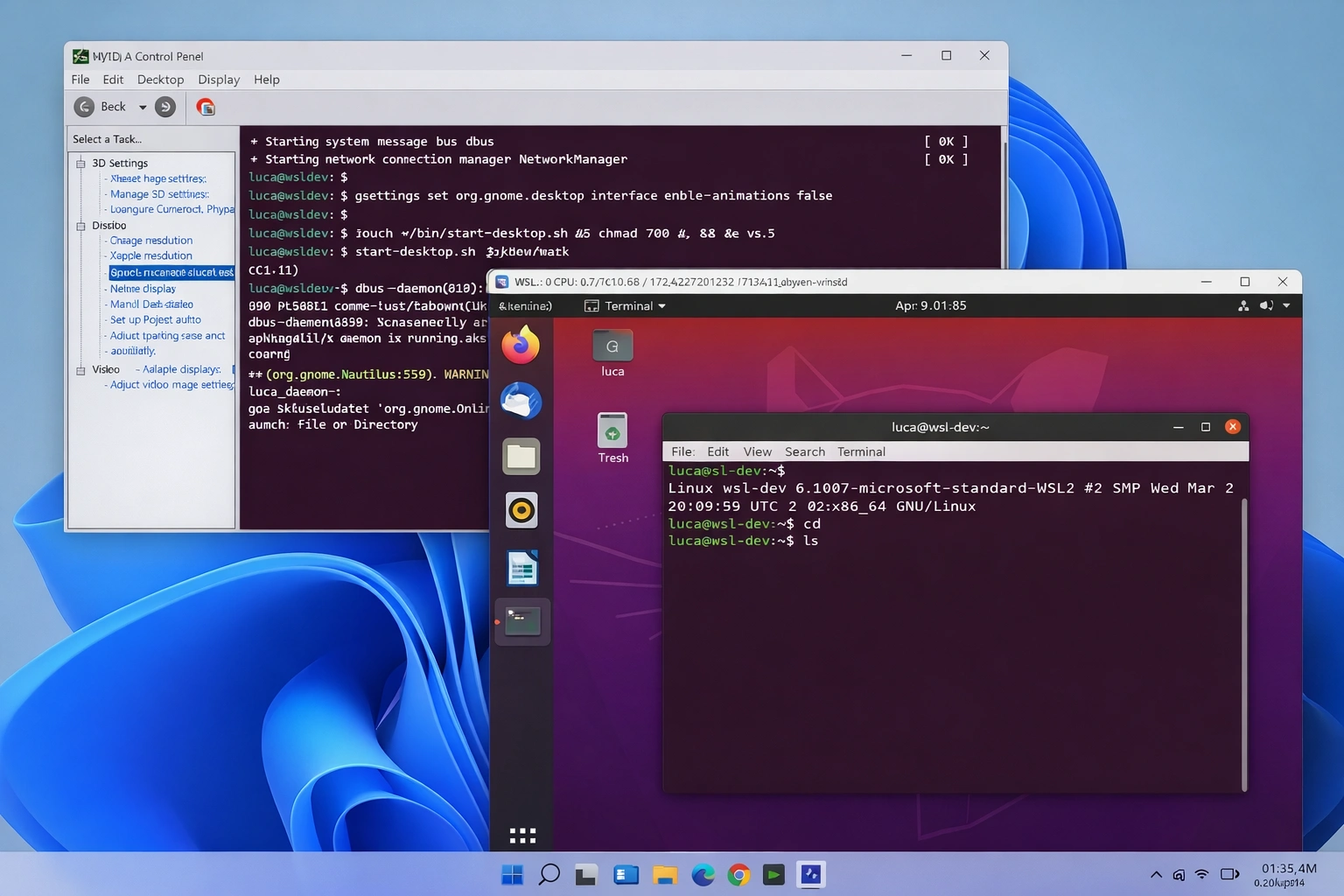The height and width of the screenshot is (896, 1344).
Task: Click the NVIDIA logo in the control panel toolbar
Action: 205,107
